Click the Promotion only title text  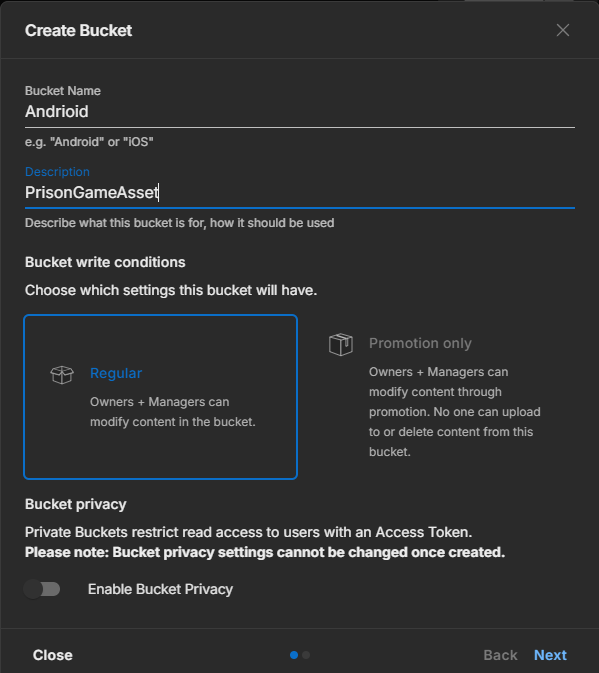point(420,343)
